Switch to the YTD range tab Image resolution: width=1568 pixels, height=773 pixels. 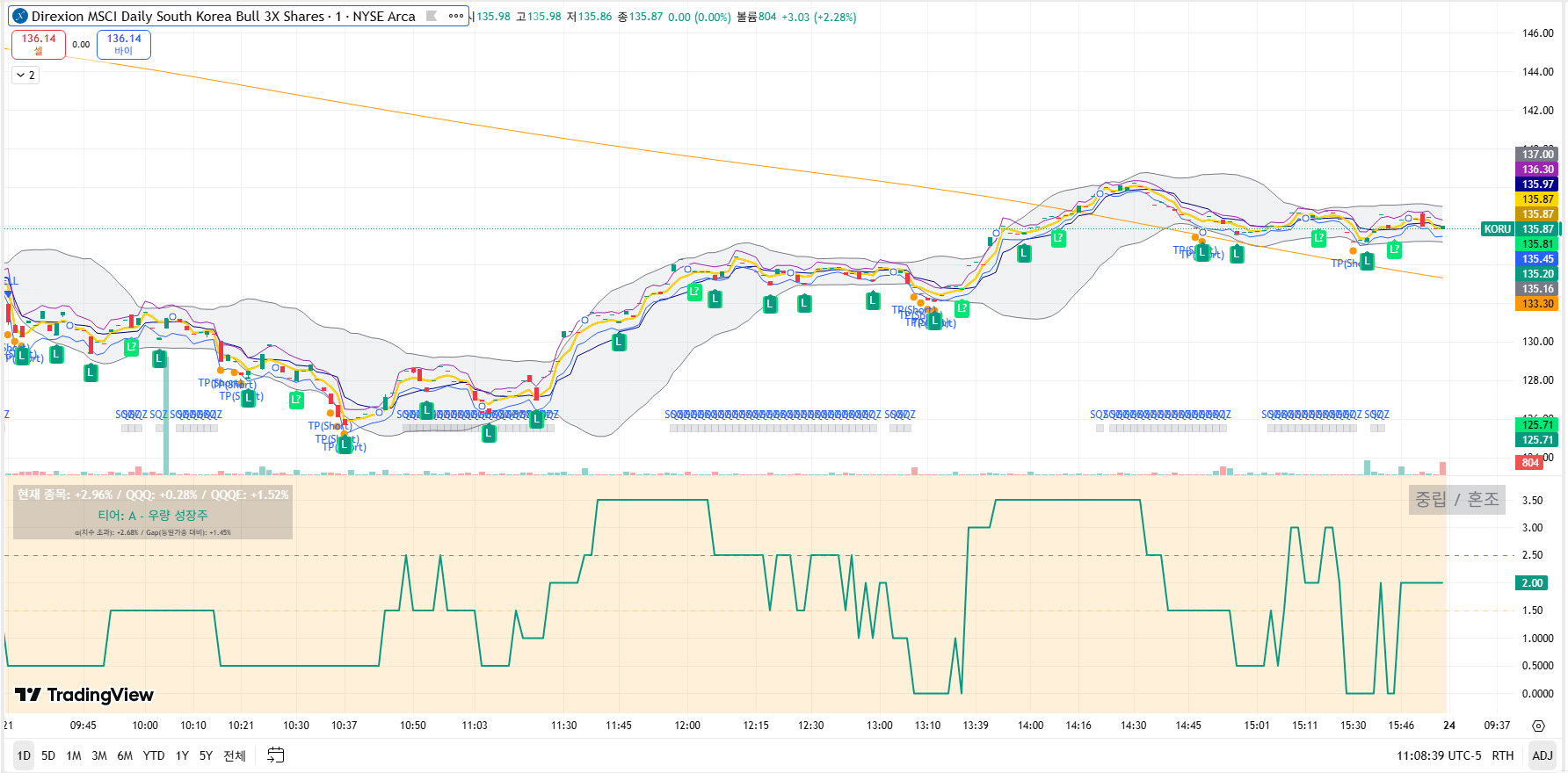pyautogui.click(x=154, y=755)
